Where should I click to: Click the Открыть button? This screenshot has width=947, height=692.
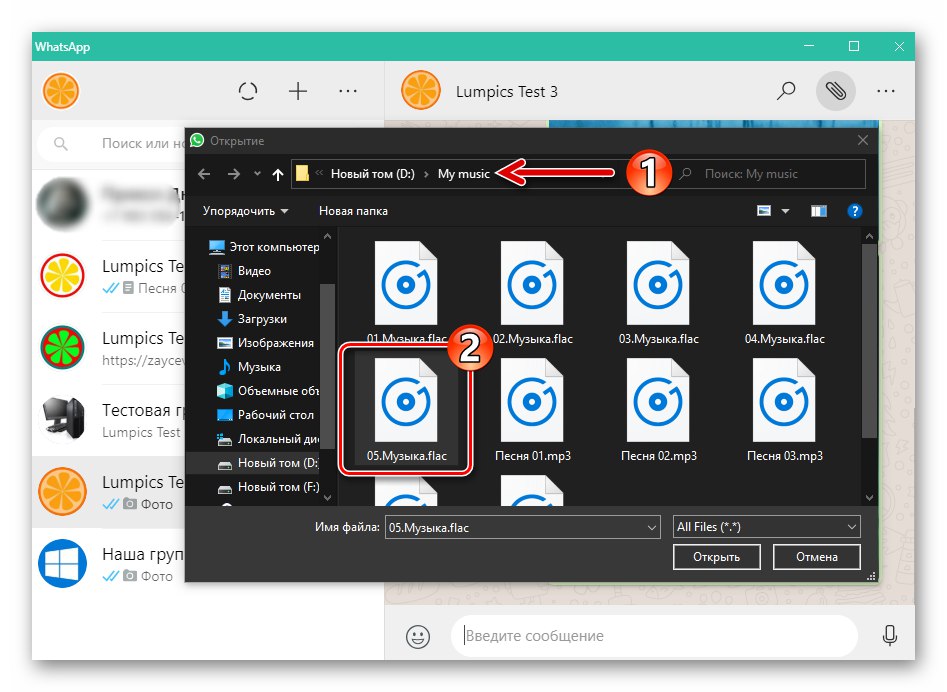[716, 557]
